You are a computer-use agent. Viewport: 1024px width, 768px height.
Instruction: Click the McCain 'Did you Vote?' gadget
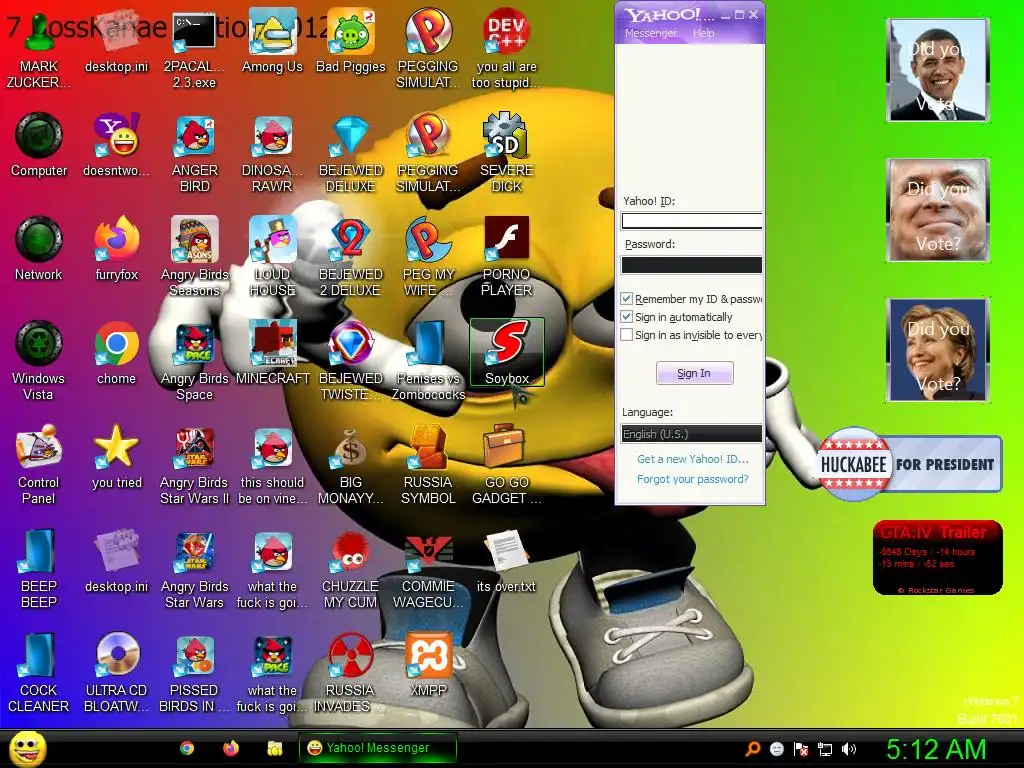tap(938, 210)
